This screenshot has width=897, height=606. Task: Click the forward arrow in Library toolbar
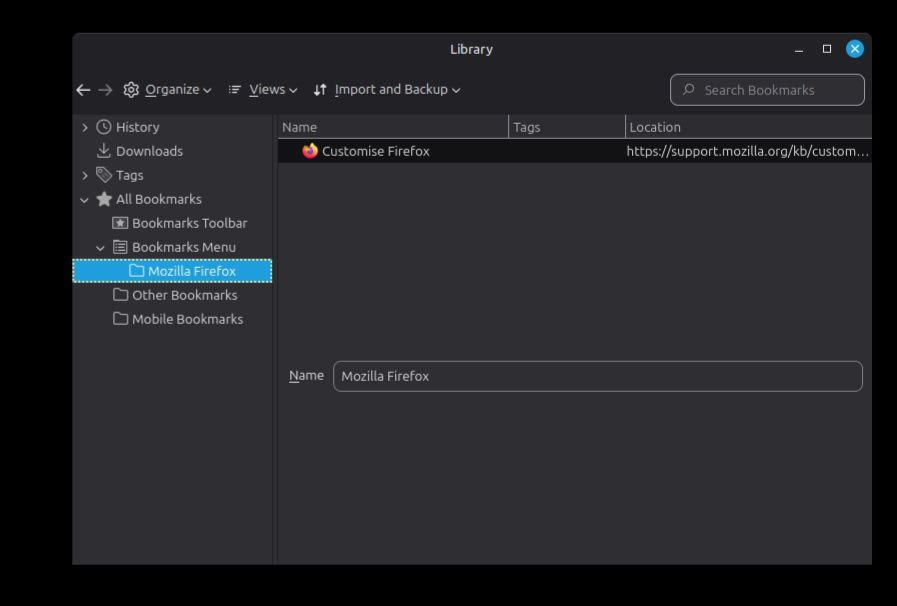(x=105, y=90)
